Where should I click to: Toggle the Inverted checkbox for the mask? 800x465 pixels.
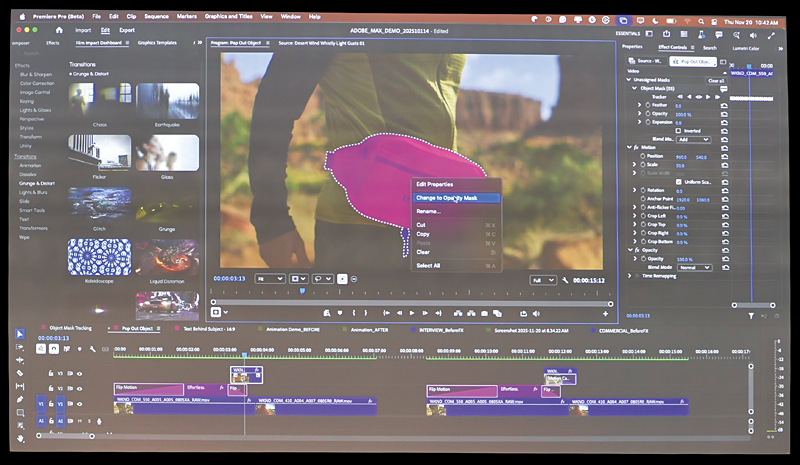click(x=680, y=130)
